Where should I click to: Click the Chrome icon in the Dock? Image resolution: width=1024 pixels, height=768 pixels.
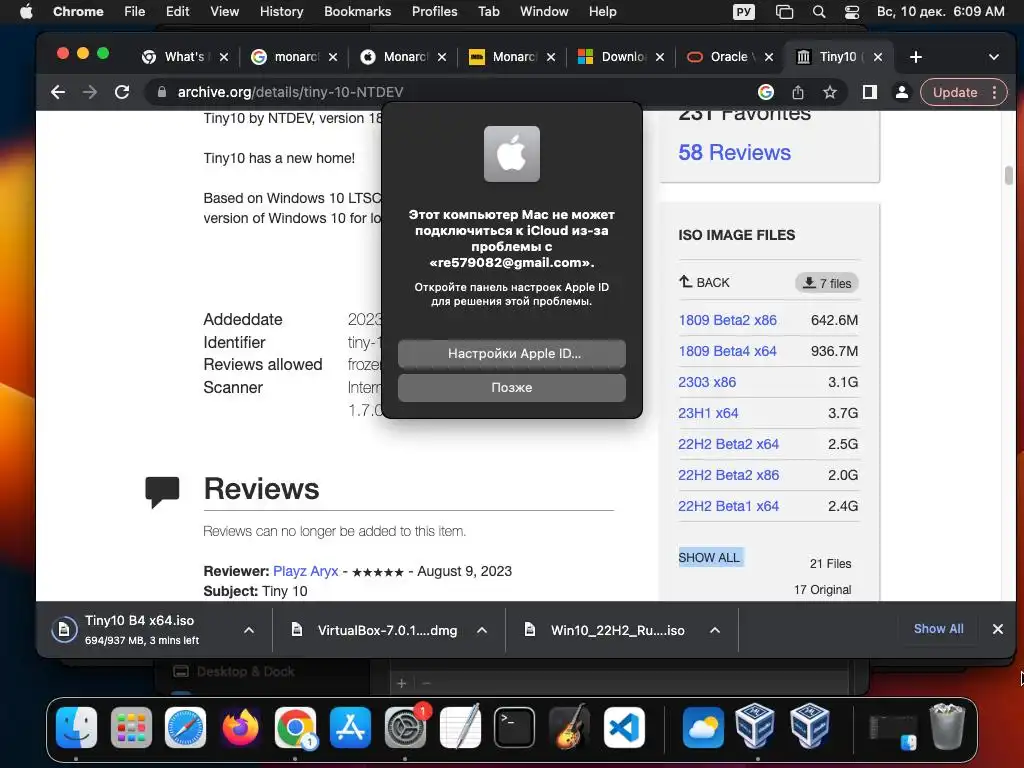[x=295, y=727]
